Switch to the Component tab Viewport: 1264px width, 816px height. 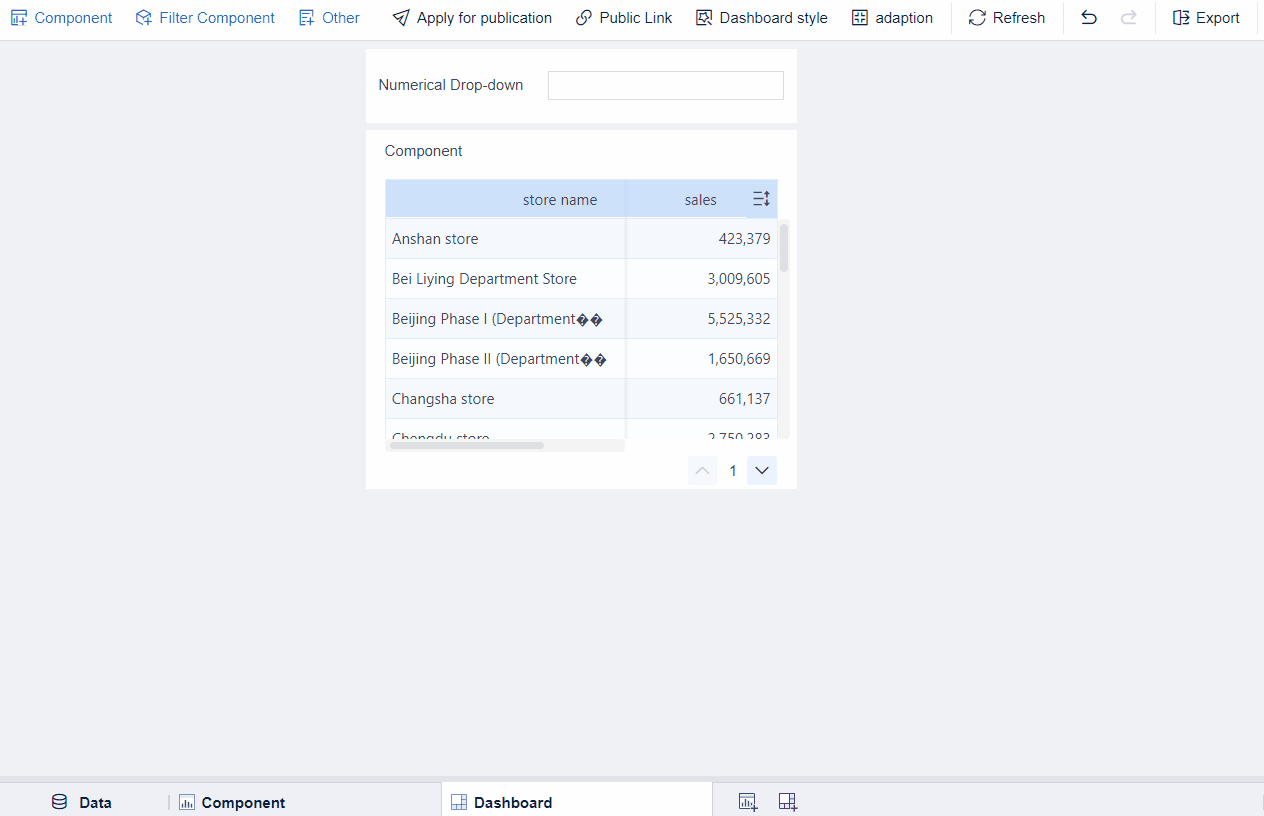click(x=232, y=802)
